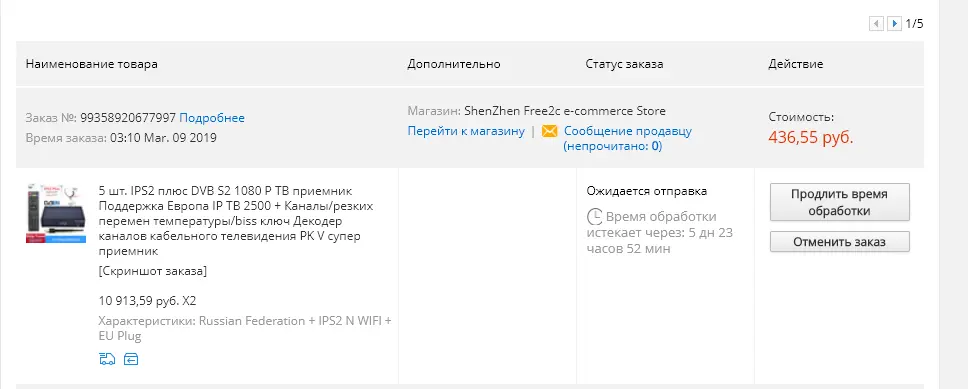Open the IPS2 плюс DVB S2 product title
The height and width of the screenshot is (389, 968).
pos(236,220)
